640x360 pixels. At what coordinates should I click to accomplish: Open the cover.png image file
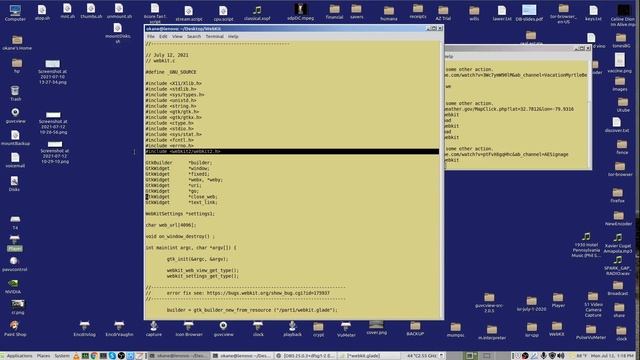(x=376, y=327)
